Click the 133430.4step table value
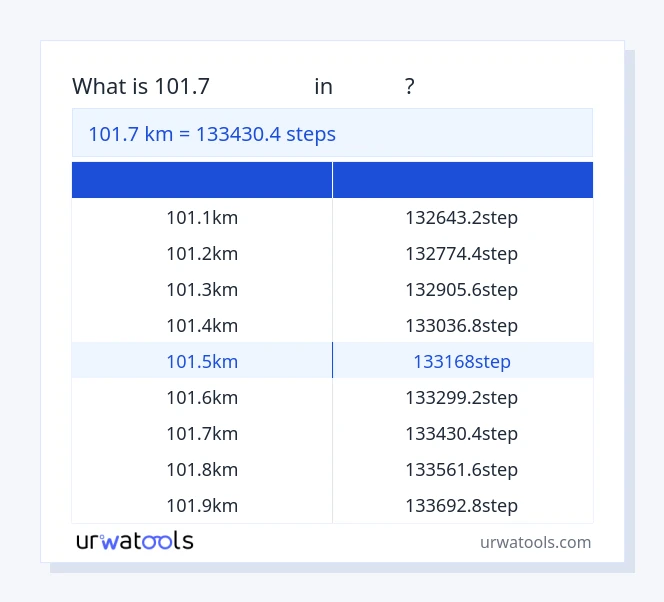The image size is (664, 602). point(461,433)
